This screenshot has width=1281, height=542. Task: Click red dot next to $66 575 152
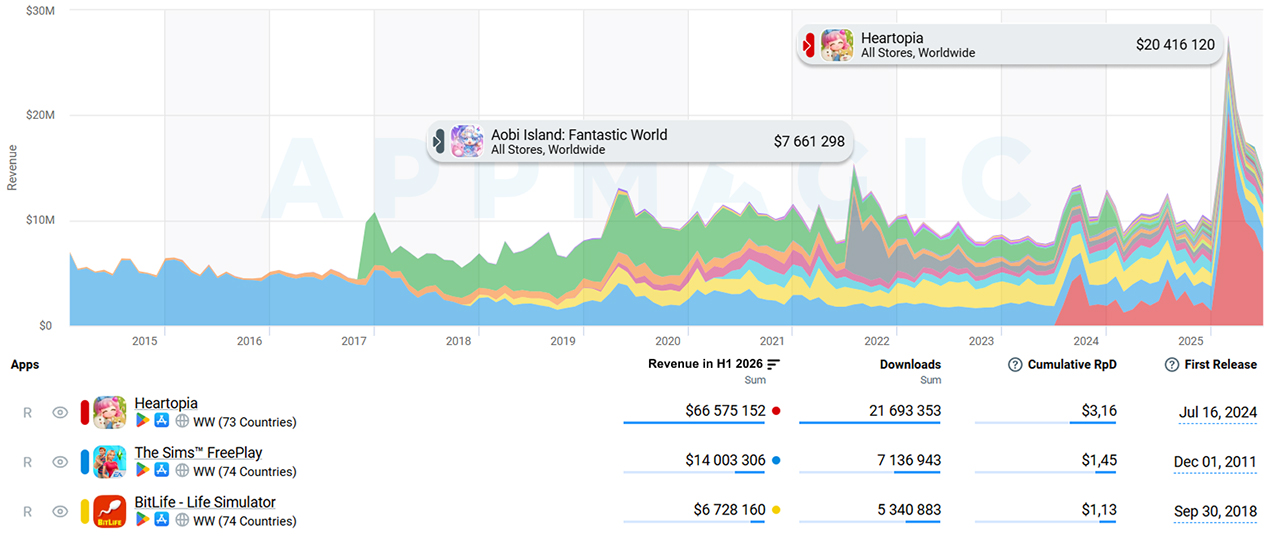[776, 411]
